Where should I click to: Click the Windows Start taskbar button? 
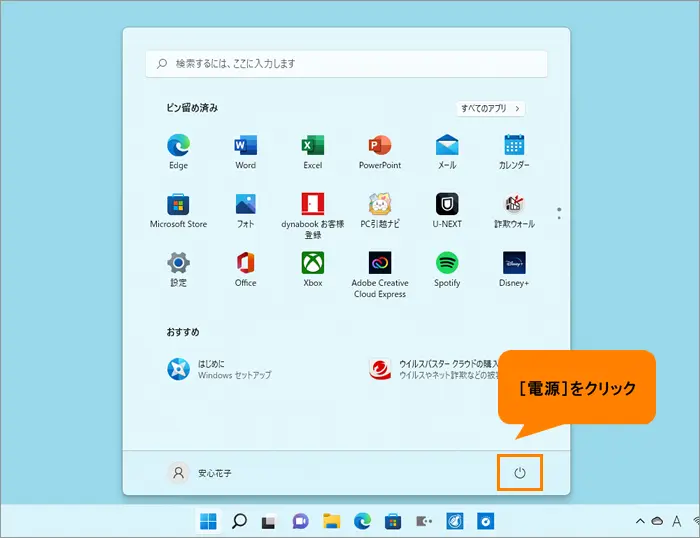coord(208,521)
